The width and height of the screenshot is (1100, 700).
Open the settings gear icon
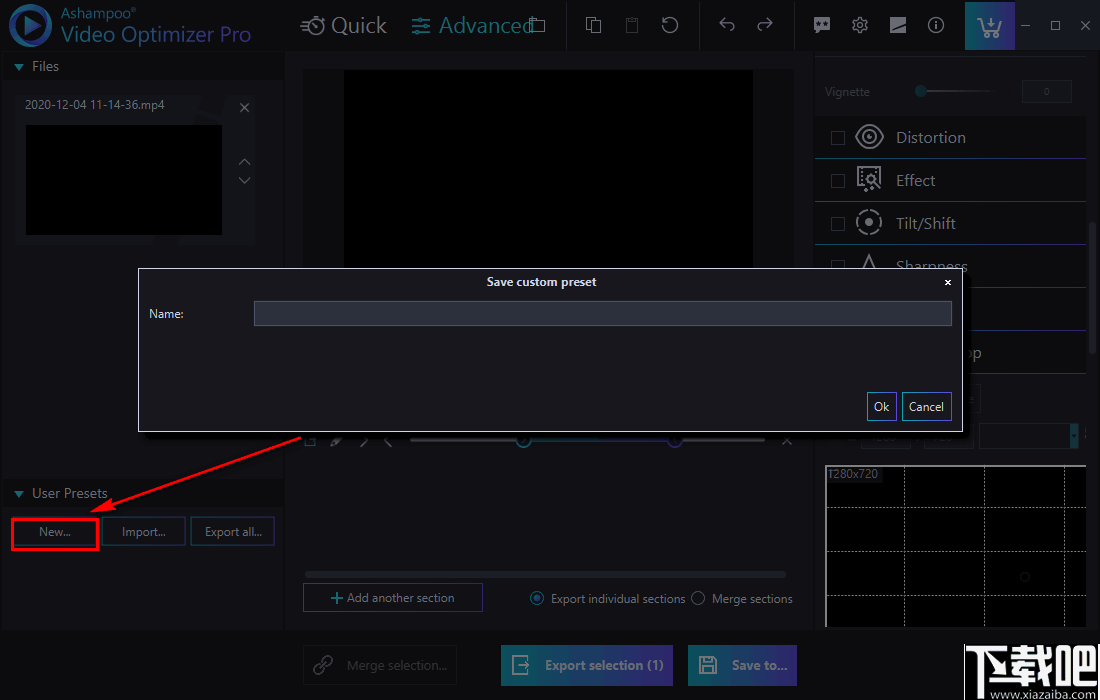click(x=859, y=25)
